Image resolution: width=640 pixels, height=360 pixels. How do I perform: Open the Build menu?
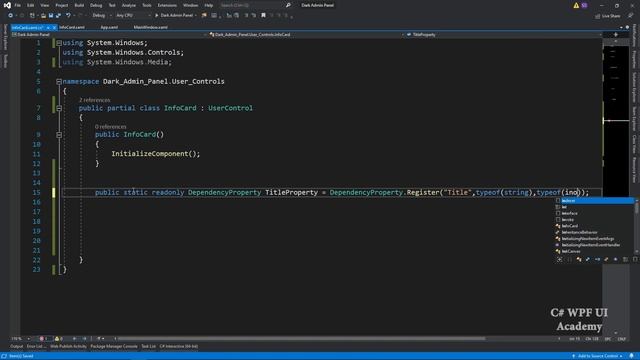[x=79, y=5]
